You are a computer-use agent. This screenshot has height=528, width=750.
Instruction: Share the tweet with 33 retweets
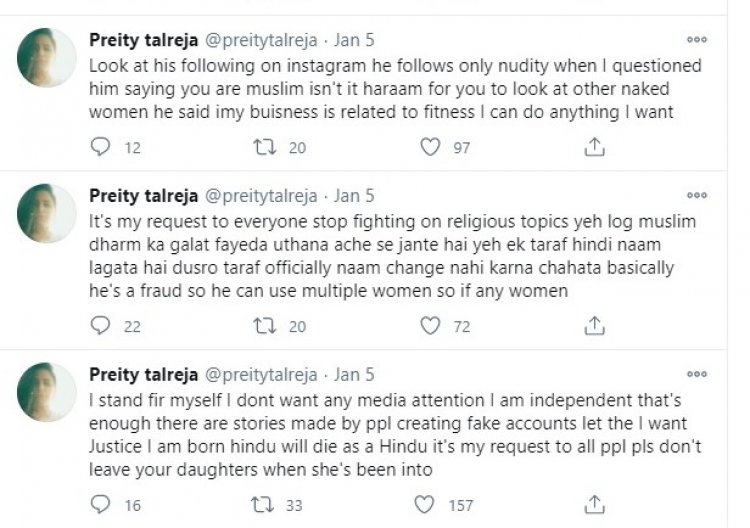(x=594, y=505)
